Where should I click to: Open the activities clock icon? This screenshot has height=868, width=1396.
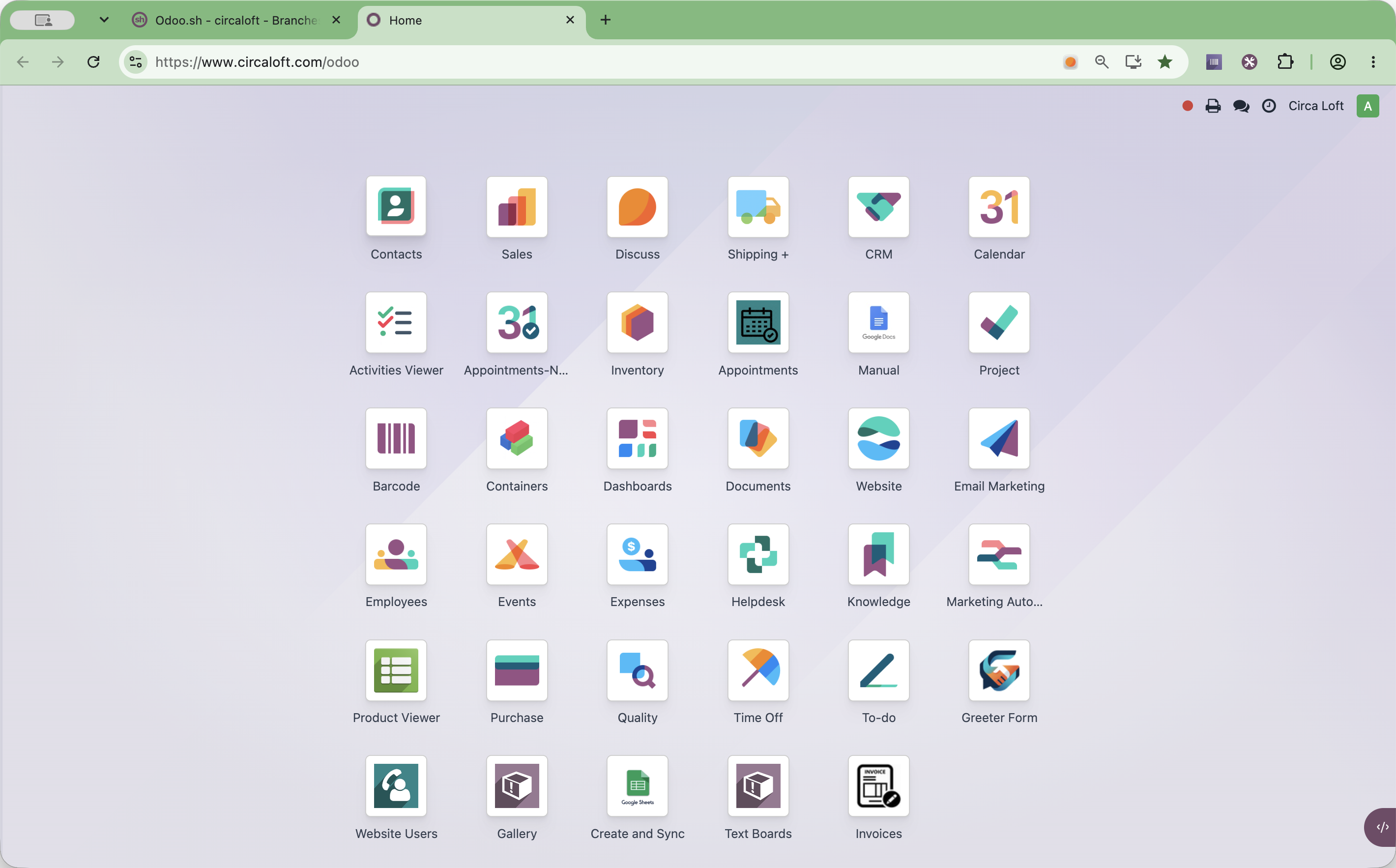[1269, 106]
